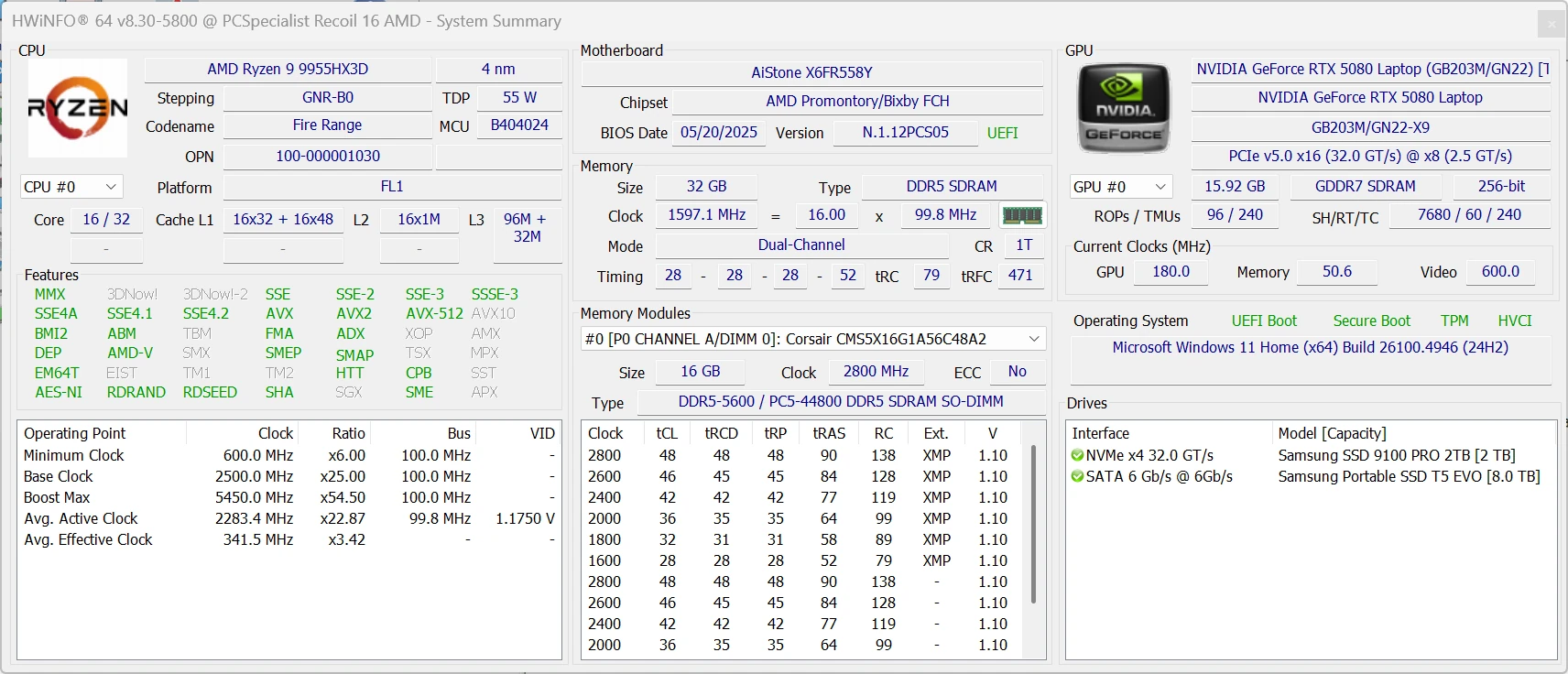The width and height of the screenshot is (1568, 674).
Task: Click the Video clock 600.0 value
Action: (1499, 272)
